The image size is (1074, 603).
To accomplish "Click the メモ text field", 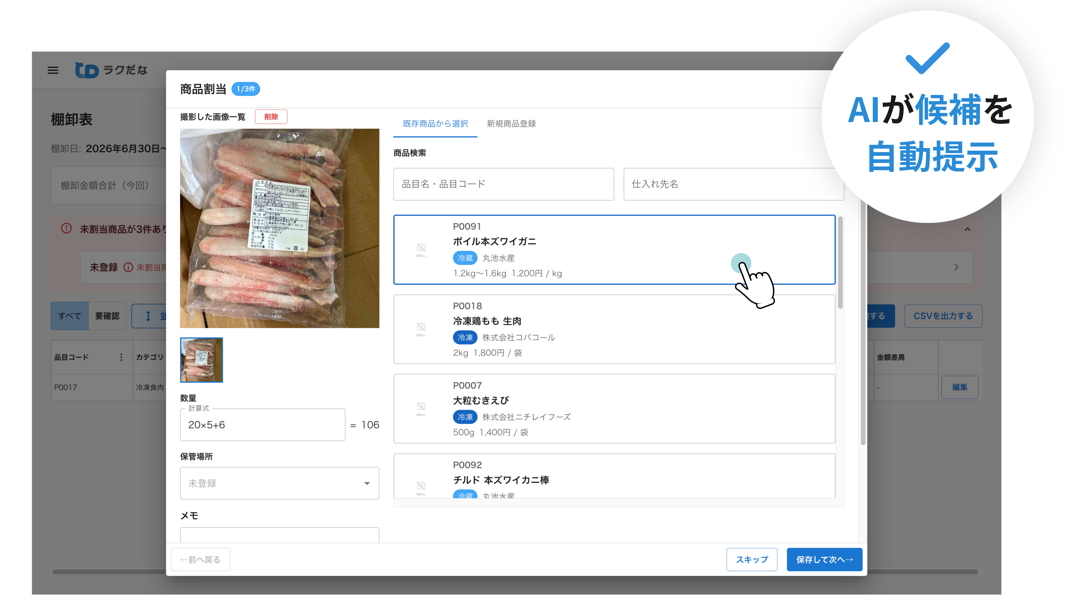I will (x=279, y=535).
